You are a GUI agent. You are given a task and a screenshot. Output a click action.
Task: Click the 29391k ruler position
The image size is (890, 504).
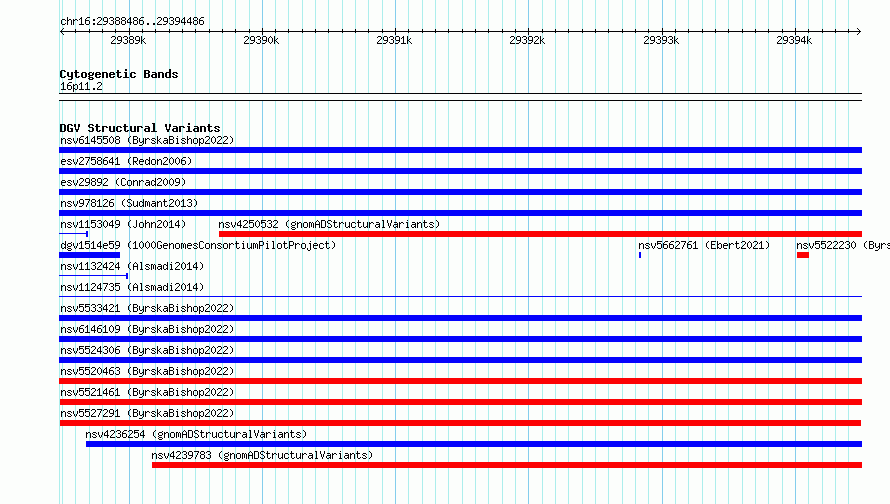tap(394, 40)
